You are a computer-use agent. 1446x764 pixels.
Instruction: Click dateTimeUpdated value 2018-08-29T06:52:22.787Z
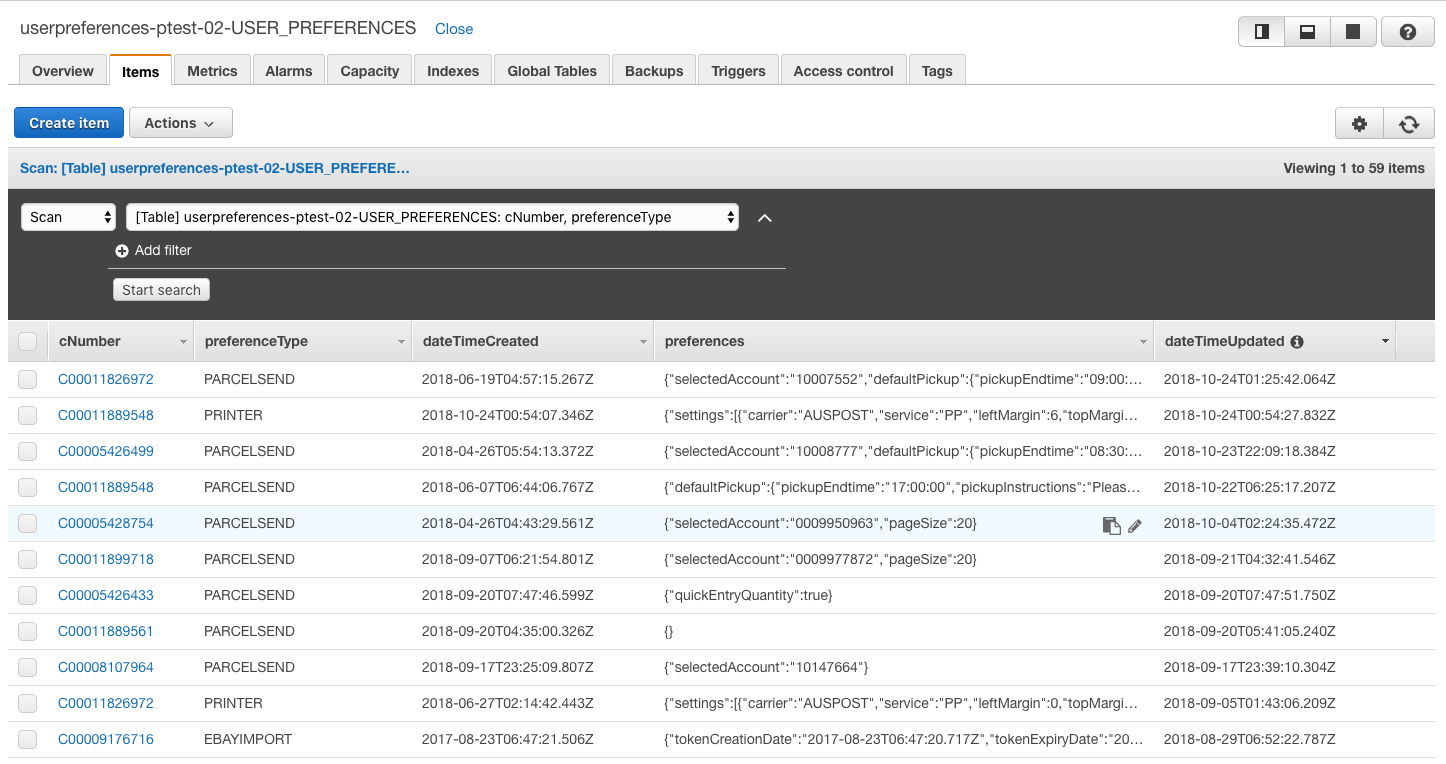point(1250,739)
